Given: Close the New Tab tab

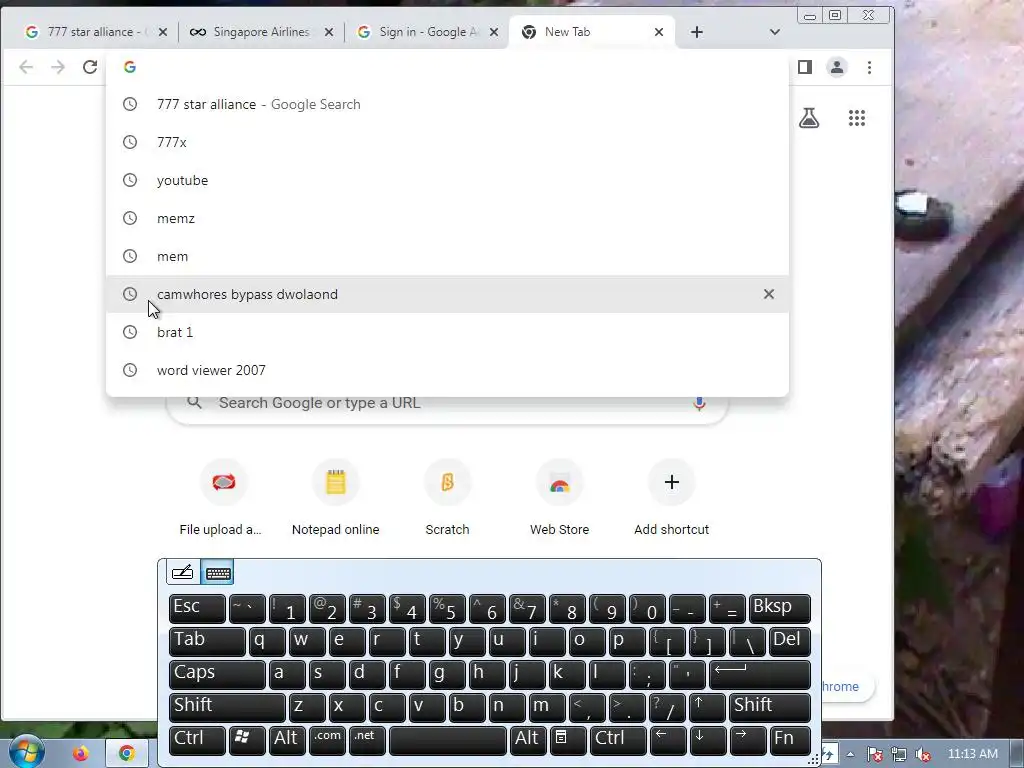Looking at the screenshot, I should tap(659, 32).
